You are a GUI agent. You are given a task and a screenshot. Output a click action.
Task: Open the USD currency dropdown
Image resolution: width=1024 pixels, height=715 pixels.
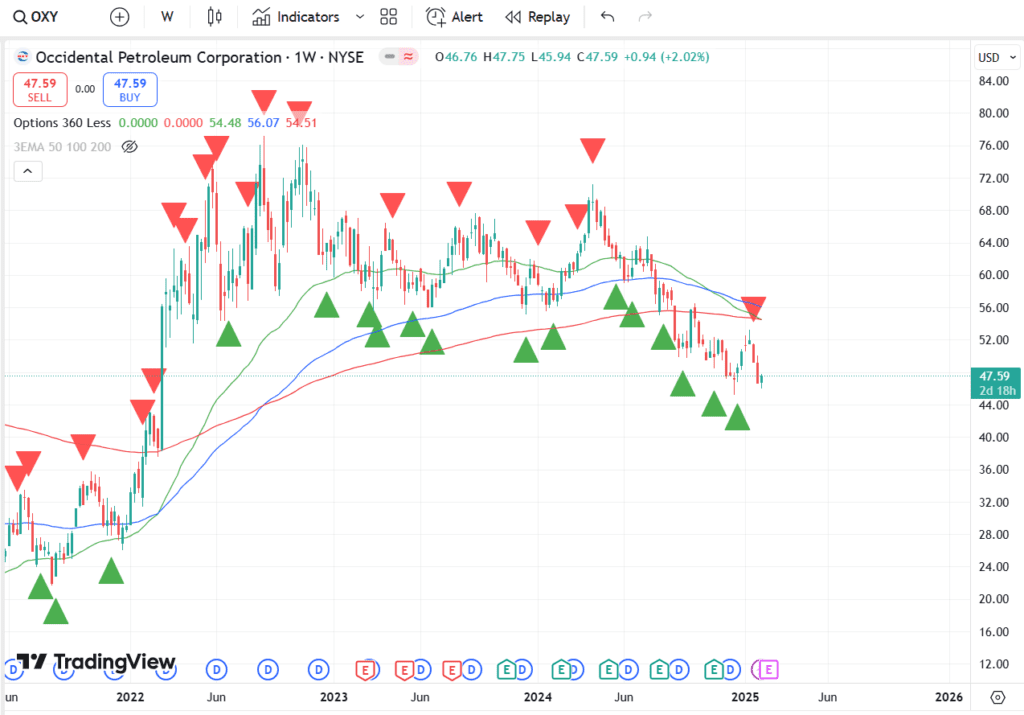pos(997,57)
